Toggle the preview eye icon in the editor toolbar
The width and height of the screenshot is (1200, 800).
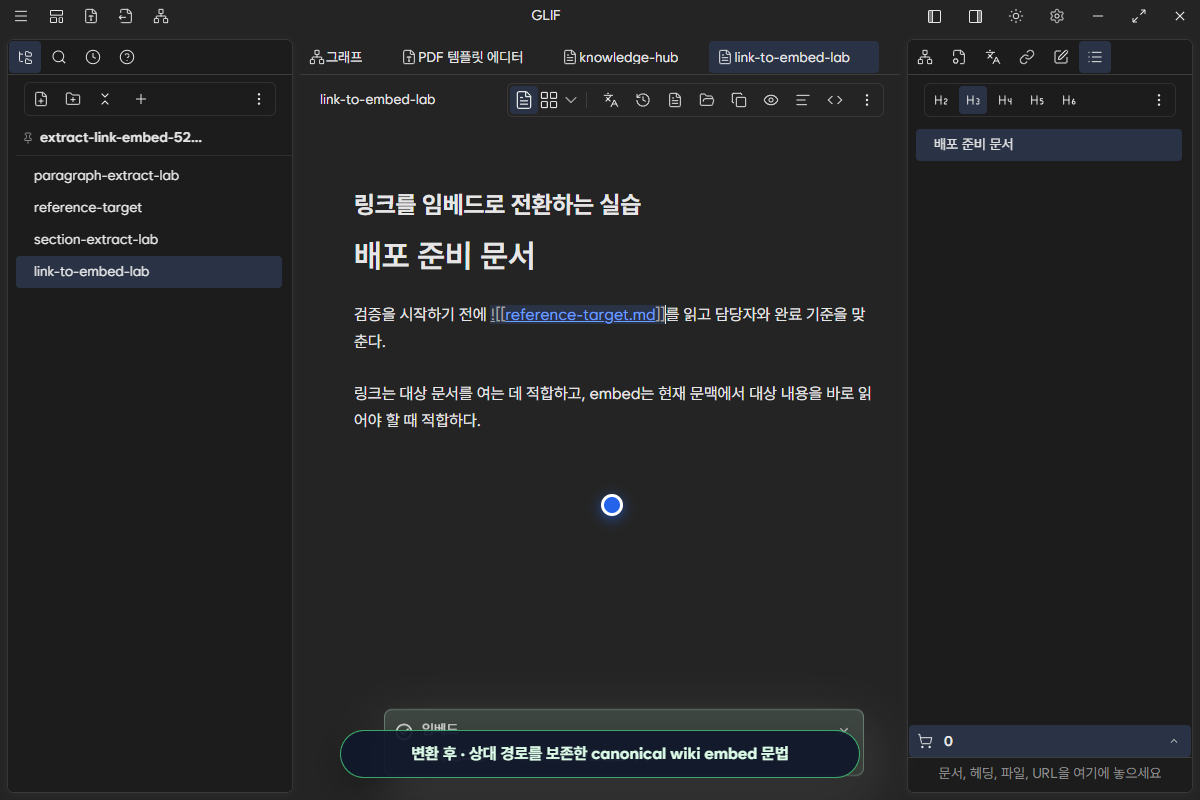pyautogui.click(x=771, y=100)
